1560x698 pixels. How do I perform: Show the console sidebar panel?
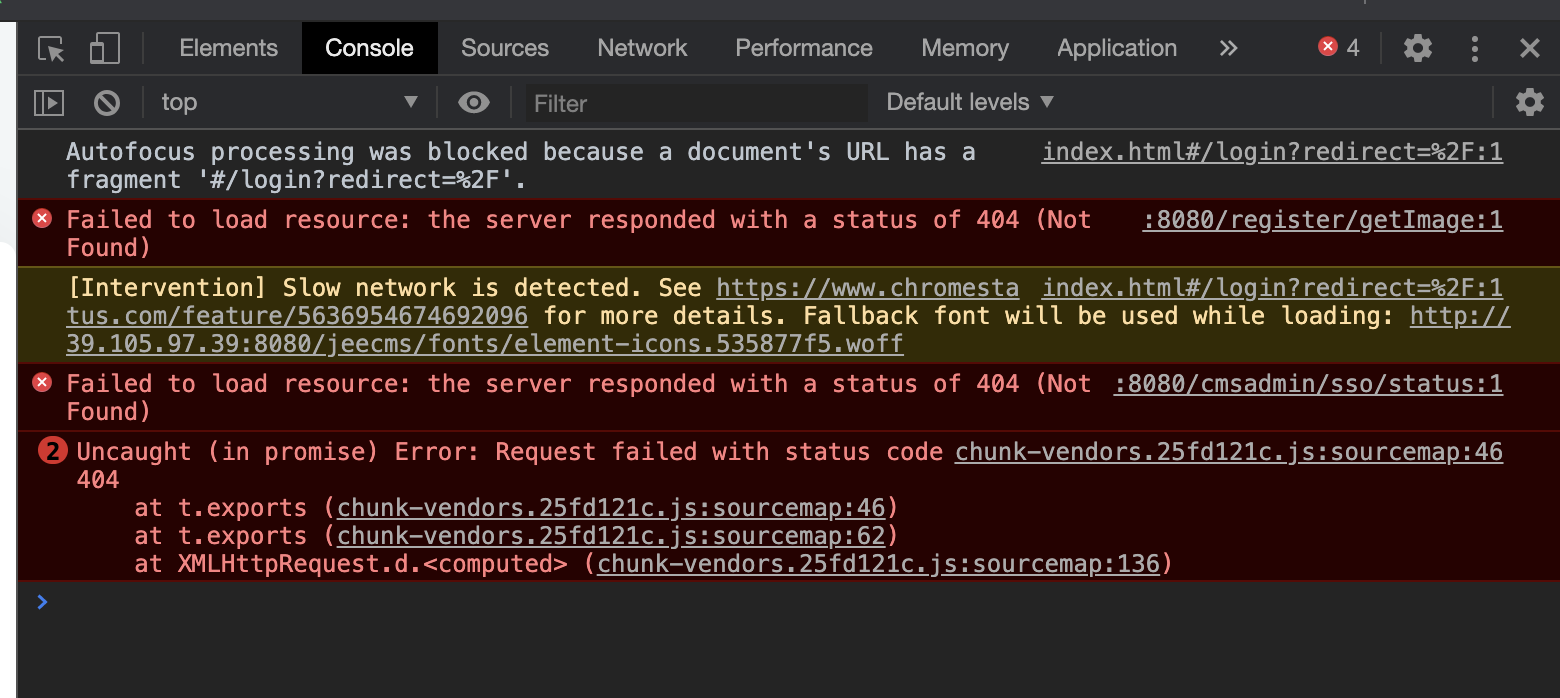point(49,102)
